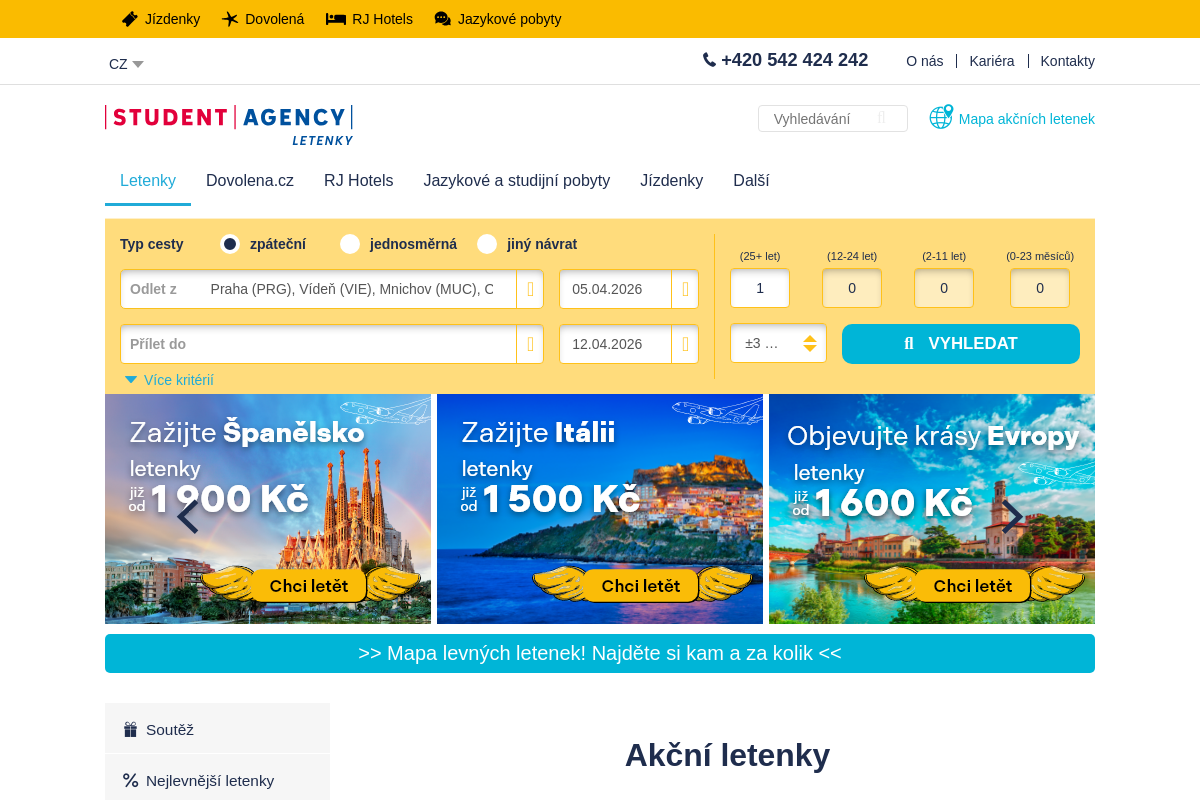
Task: Click the Přílet do destination field
Action: click(x=318, y=344)
